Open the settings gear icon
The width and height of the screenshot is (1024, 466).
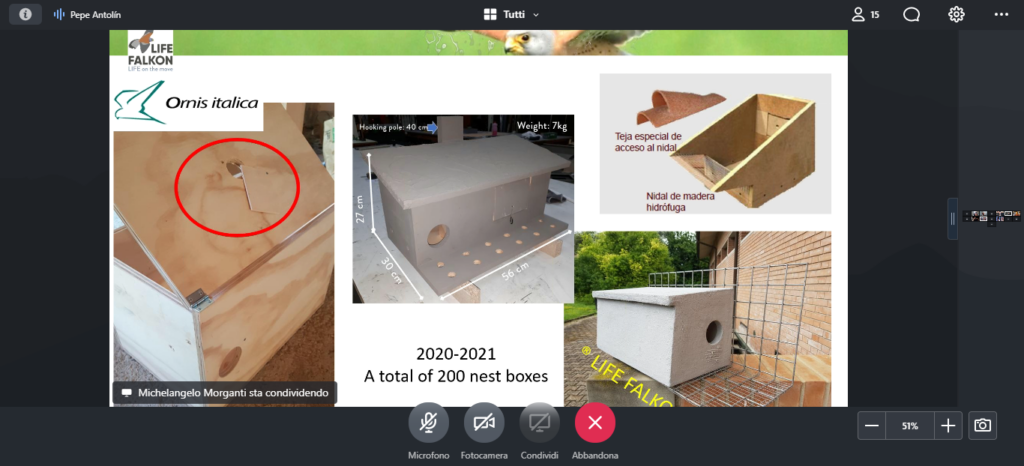[956, 14]
